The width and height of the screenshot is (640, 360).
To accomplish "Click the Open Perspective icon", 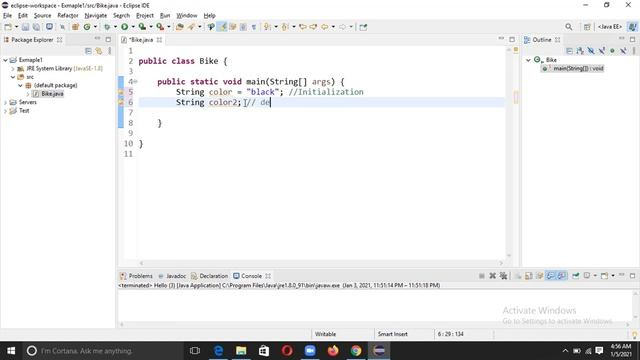I will coord(587,27).
